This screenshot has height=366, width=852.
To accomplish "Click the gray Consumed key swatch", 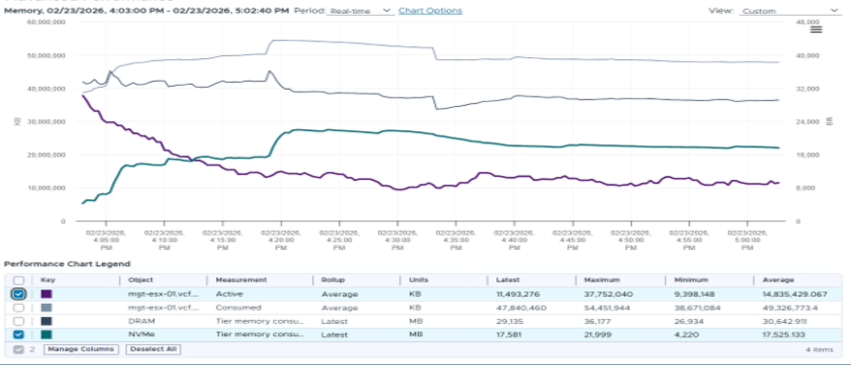I will coord(47,308).
